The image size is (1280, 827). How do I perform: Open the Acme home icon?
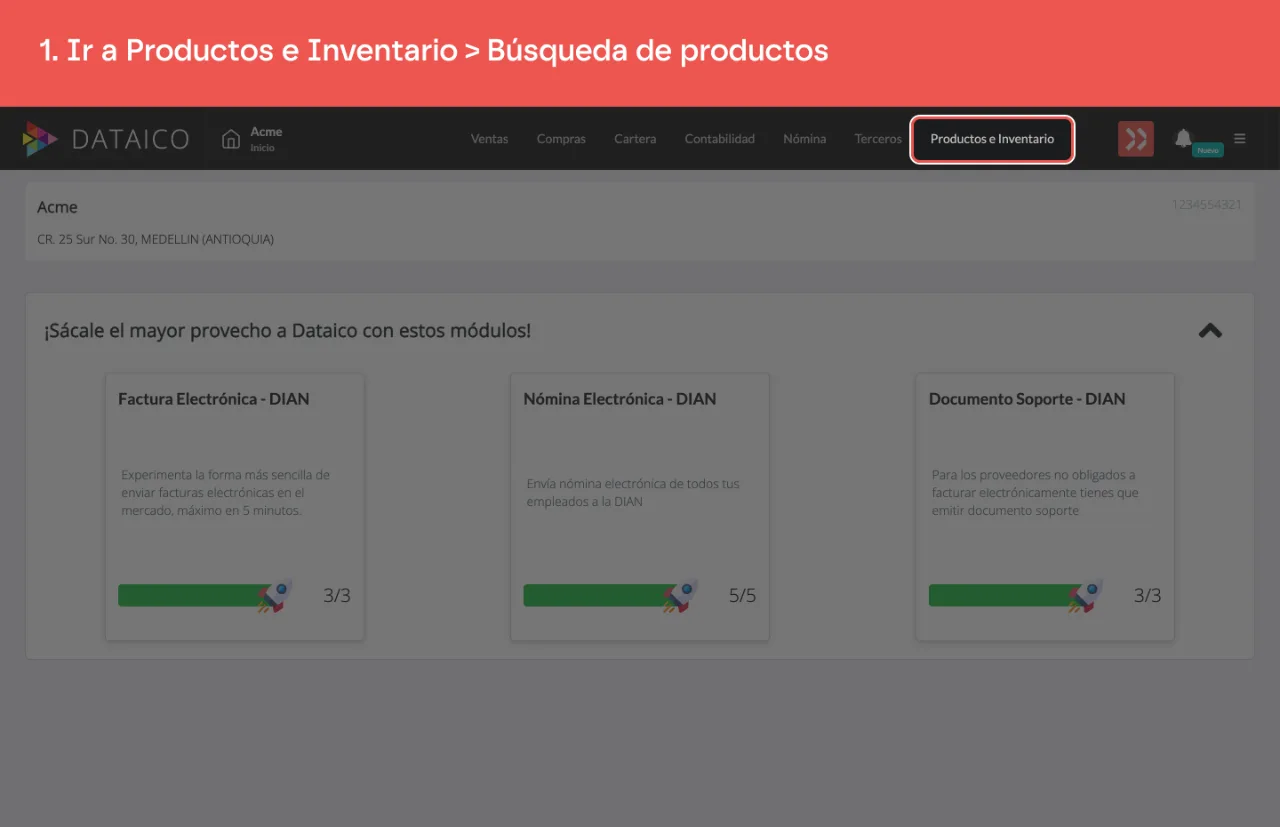[x=231, y=139]
